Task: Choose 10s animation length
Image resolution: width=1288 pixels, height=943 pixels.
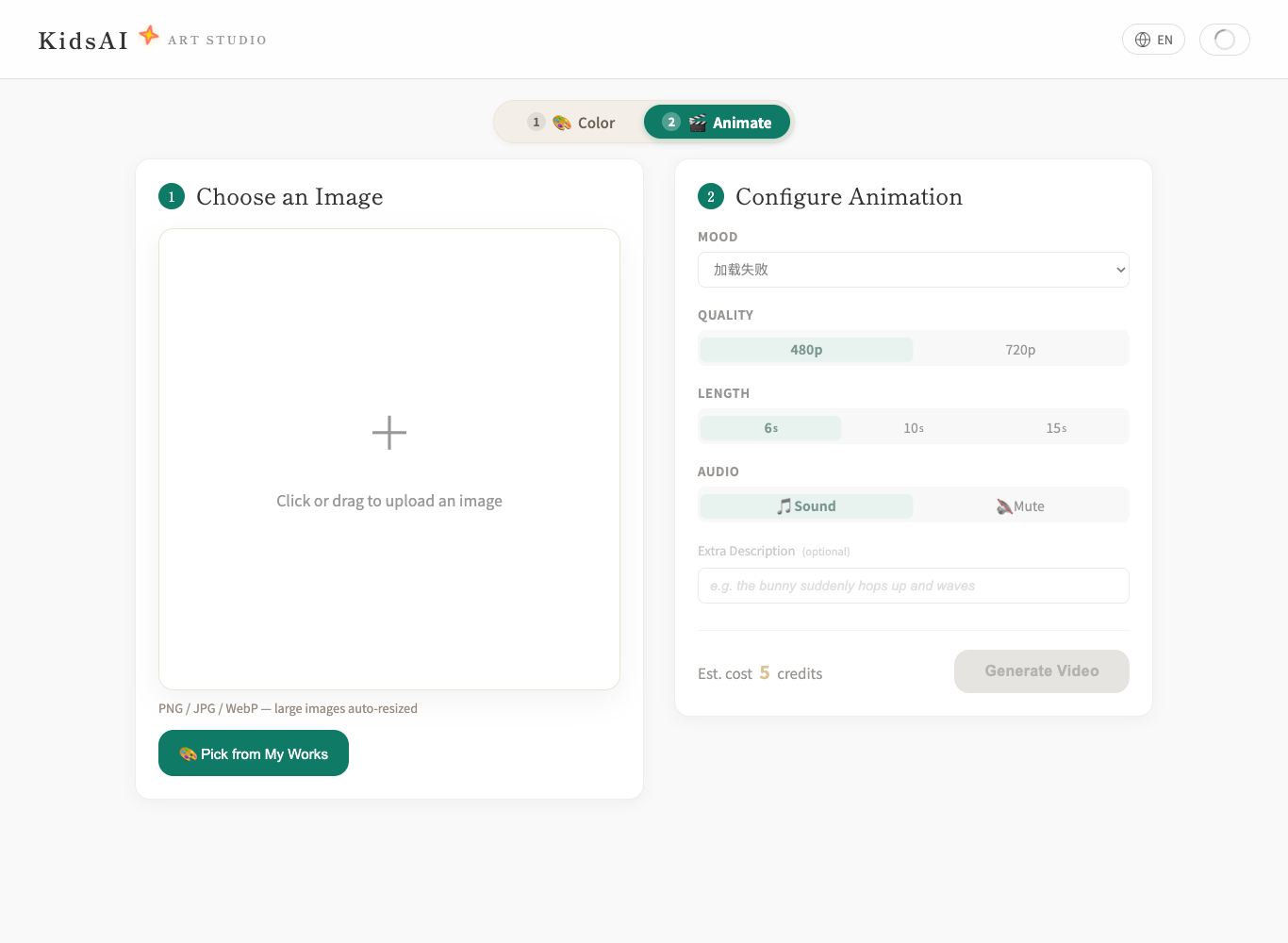Action: [914, 428]
